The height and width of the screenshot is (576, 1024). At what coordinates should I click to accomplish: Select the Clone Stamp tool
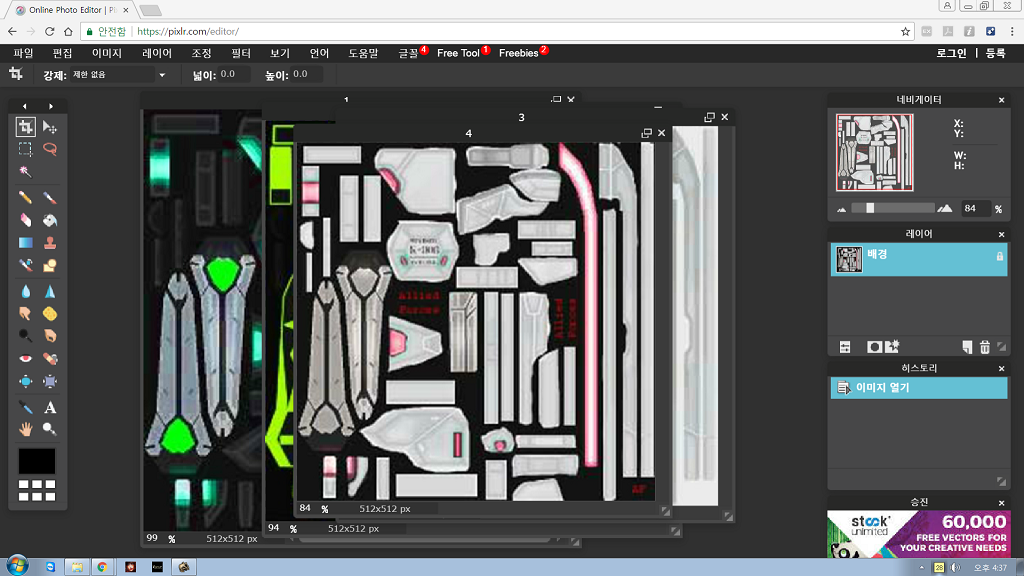50,243
